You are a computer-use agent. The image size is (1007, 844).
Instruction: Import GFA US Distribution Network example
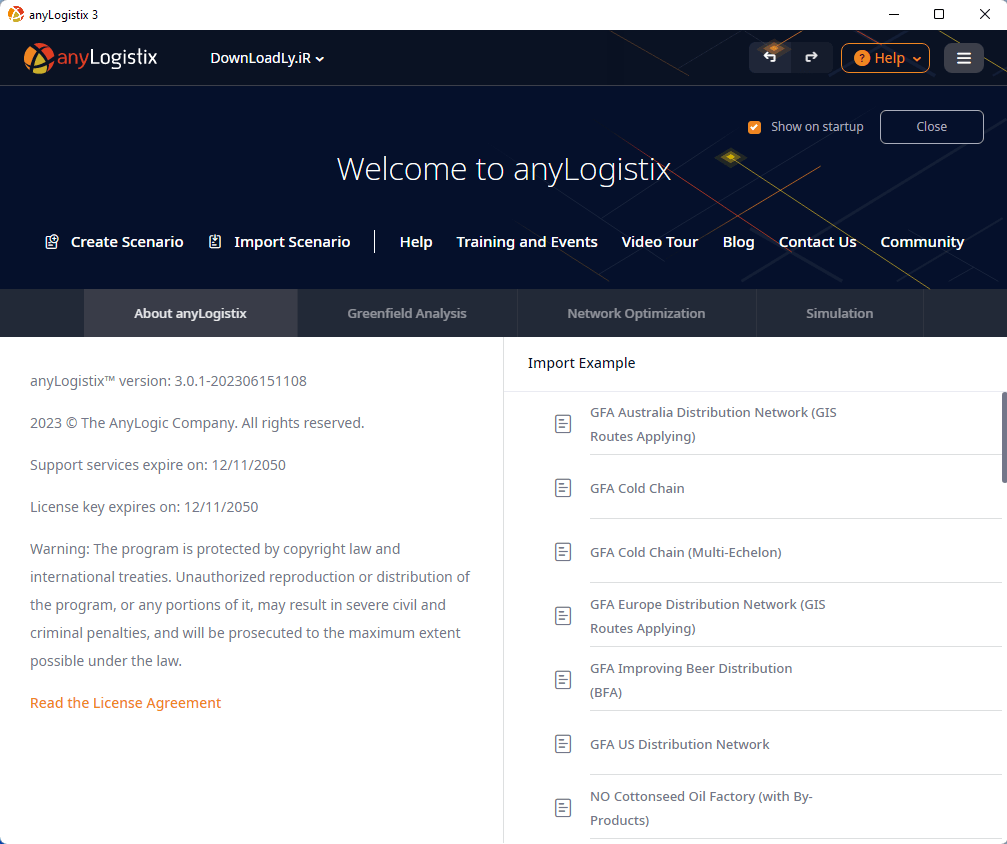pos(679,744)
